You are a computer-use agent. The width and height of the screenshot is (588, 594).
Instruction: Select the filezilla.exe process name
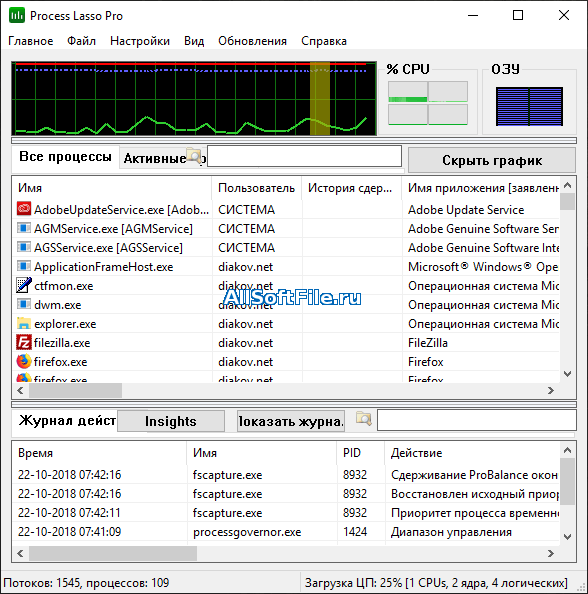click(62, 343)
